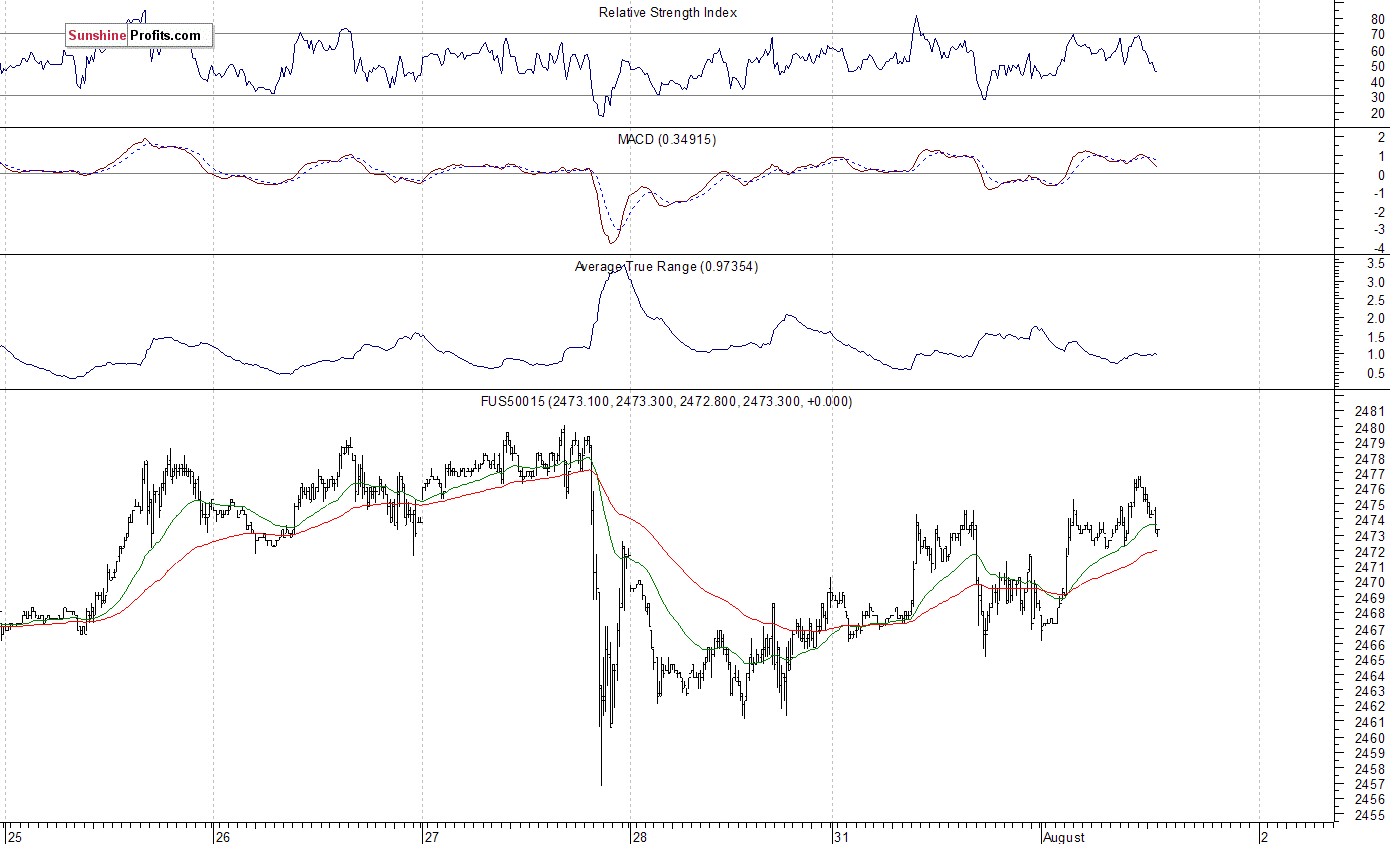Click price level 2473 on the price axis
Viewport: 1390px width, 844px height.
pos(1371,536)
